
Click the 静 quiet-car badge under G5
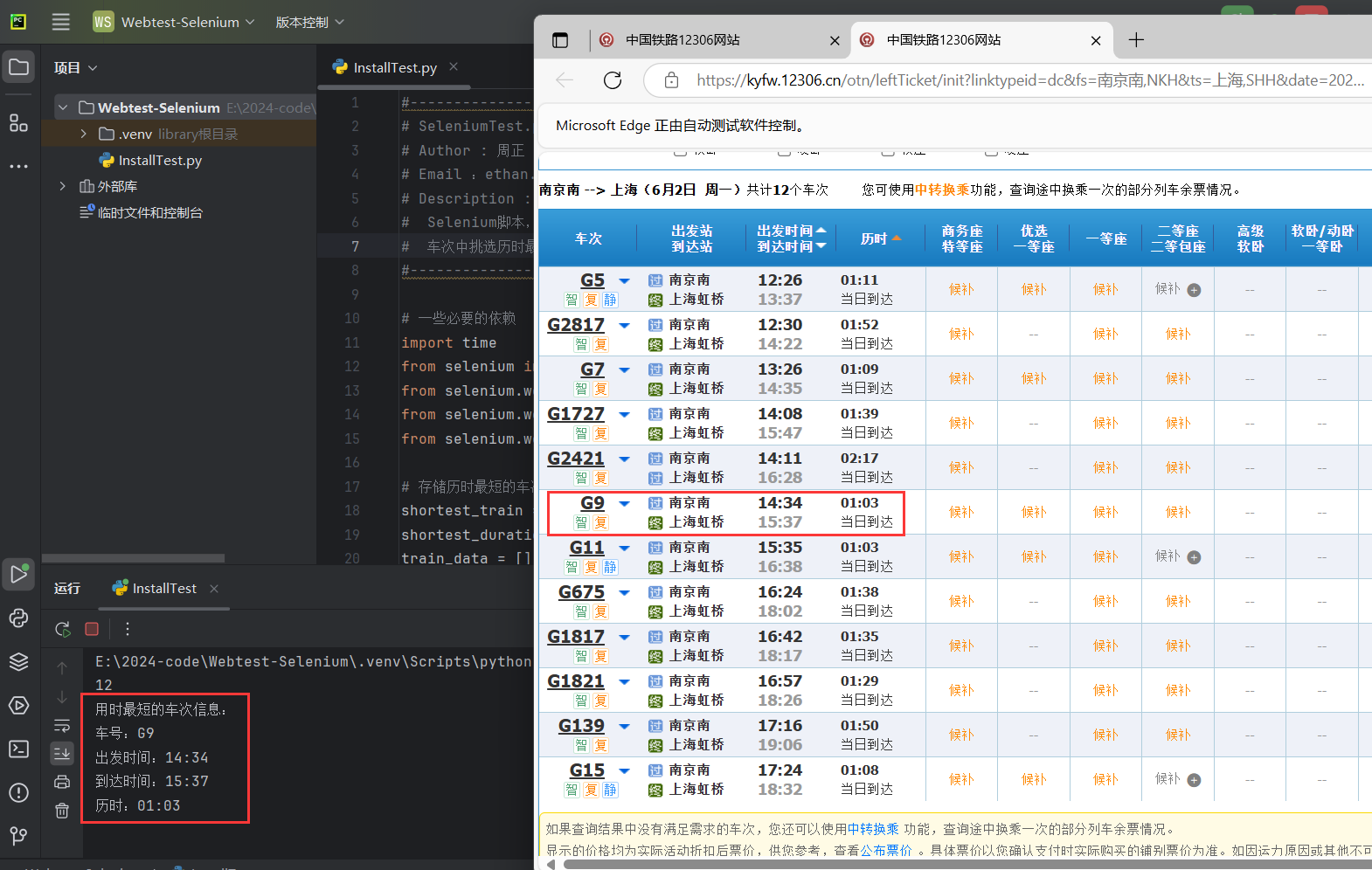click(610, 300)
